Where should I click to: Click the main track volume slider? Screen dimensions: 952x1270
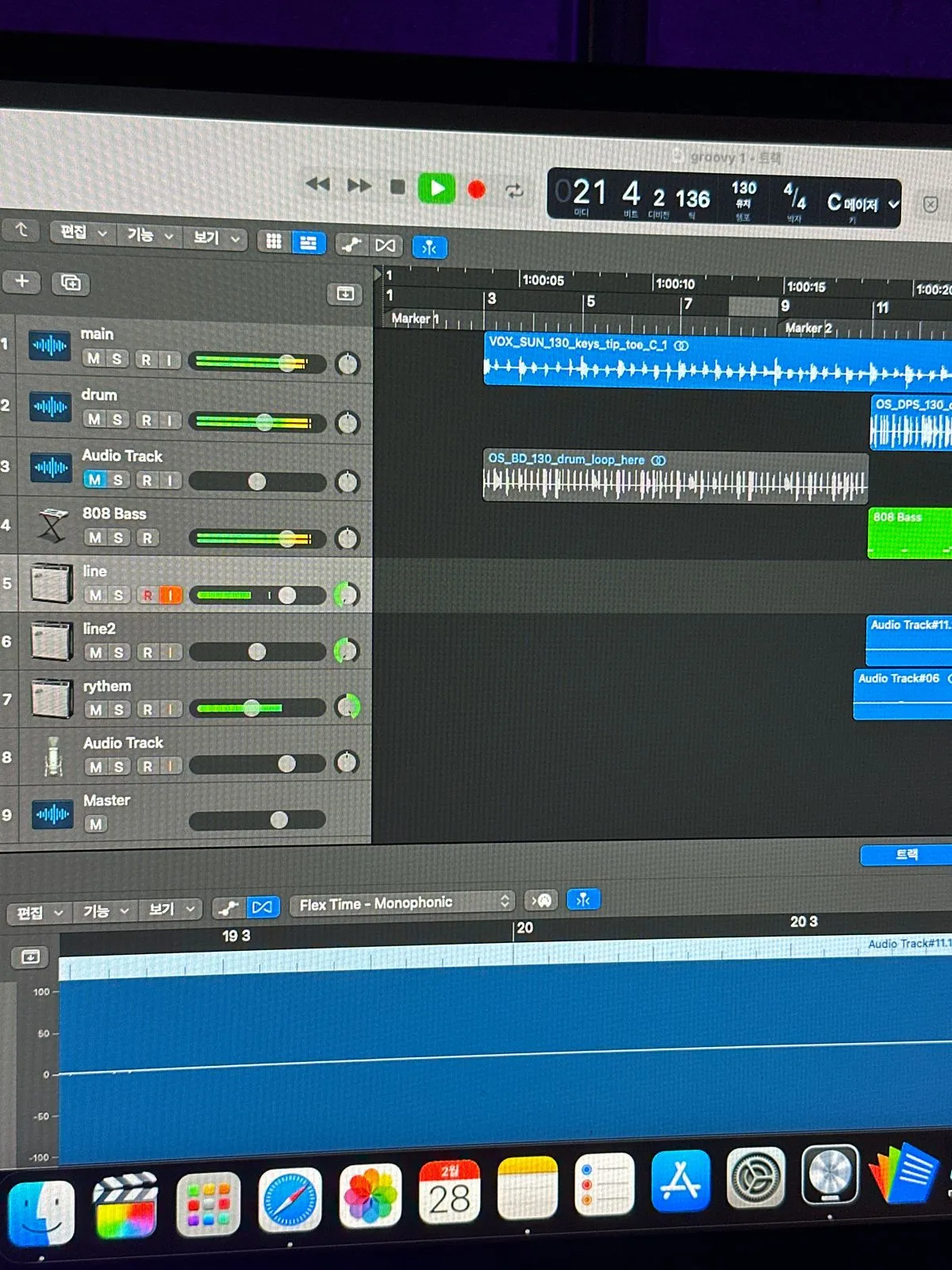tap(258, 363)
